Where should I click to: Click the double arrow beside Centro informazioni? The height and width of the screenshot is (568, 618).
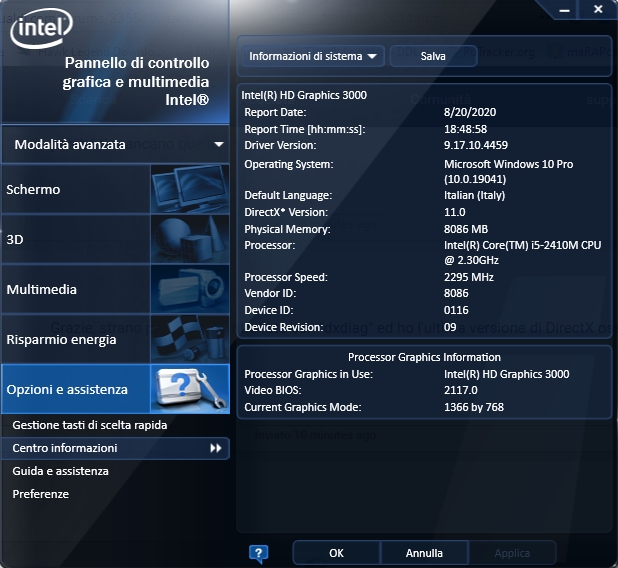pos(216,448)
